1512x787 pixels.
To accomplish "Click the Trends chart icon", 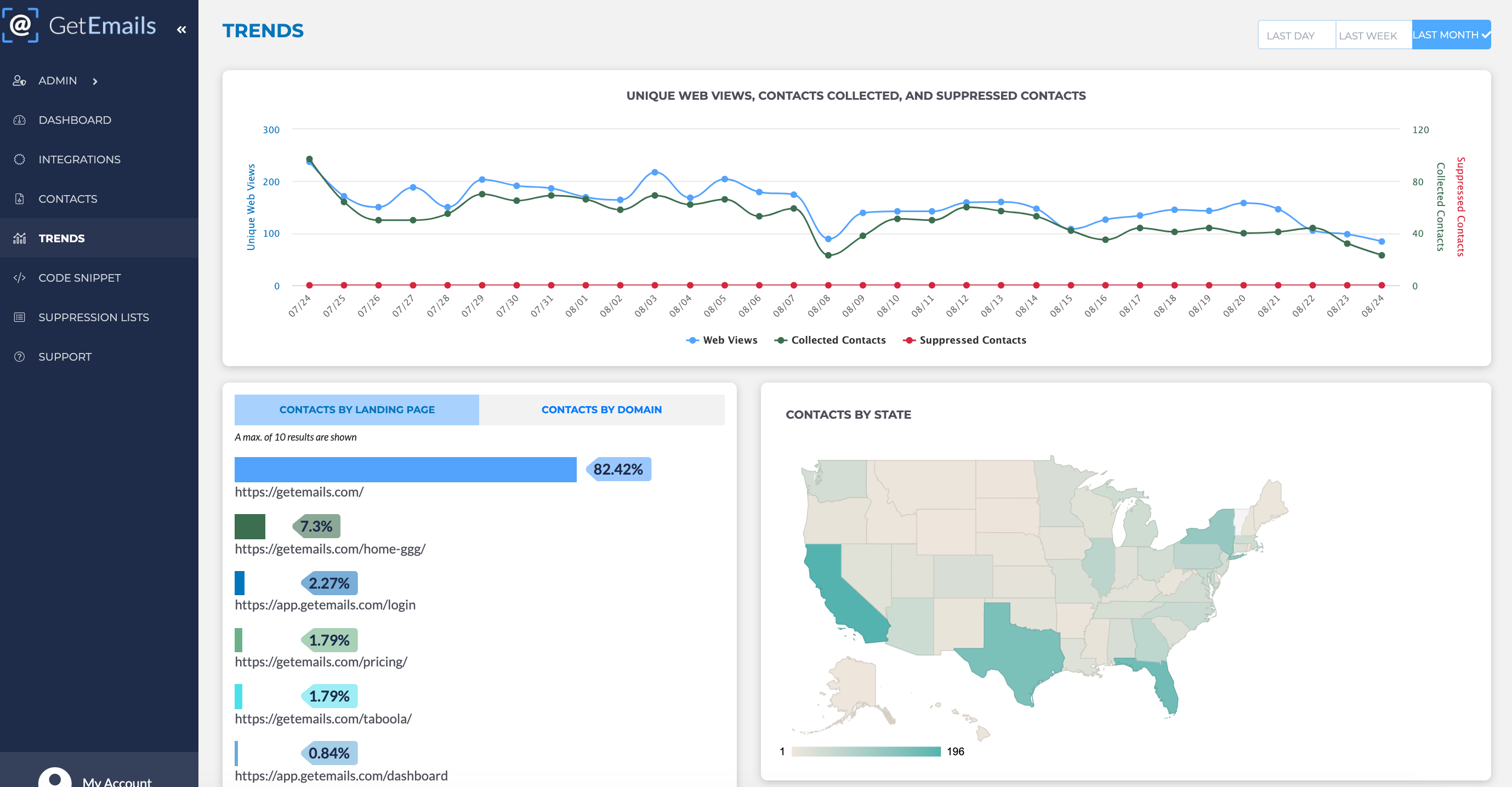I will pos(19,238).
